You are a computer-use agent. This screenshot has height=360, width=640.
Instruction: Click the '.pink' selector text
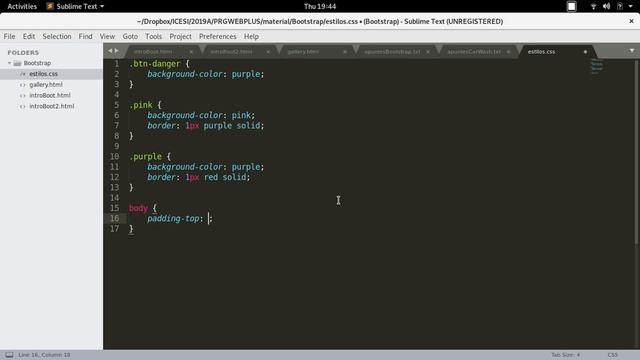pyautogui.click(x=141, y=105)
